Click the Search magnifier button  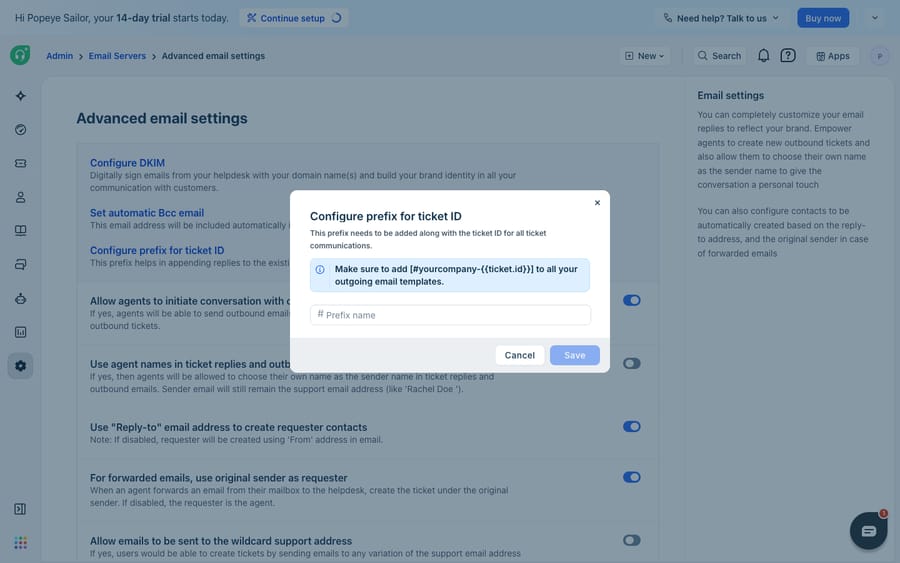[719, 56]
